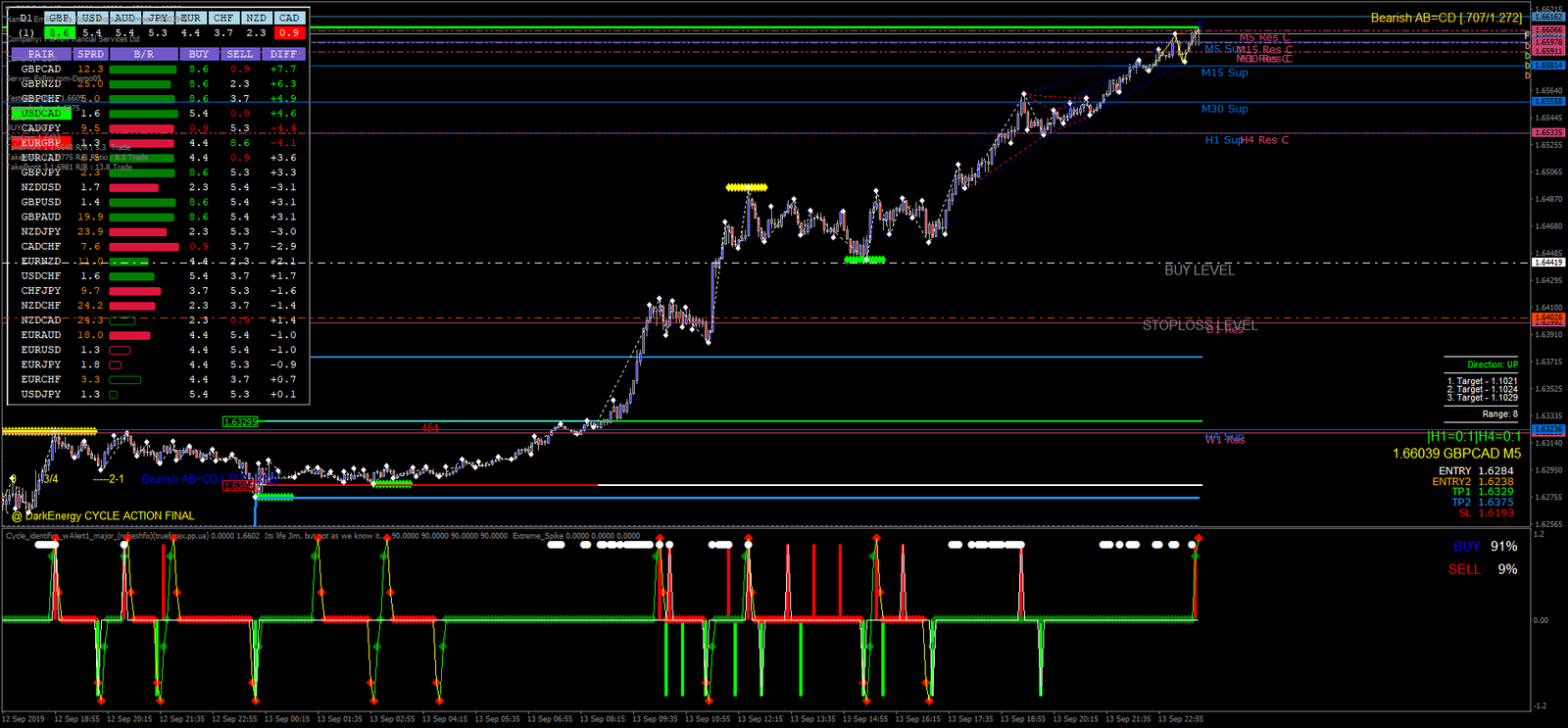Click the PAIR column header
The height and width of the screenshot is (728, 1568).
tap(41, 55)
